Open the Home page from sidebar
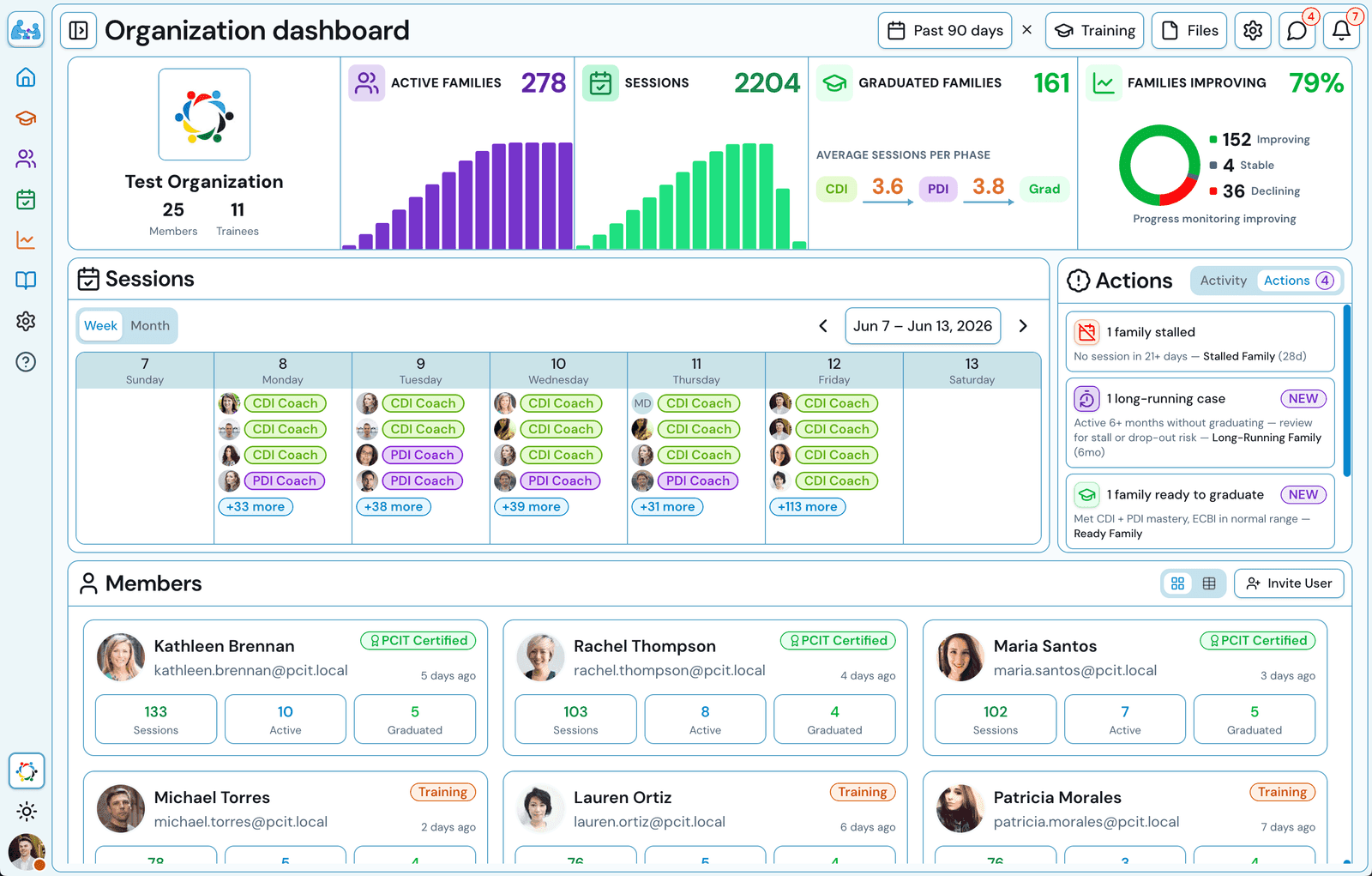The height and width of the screenshot is (876, 1372). tap(26, 77)
